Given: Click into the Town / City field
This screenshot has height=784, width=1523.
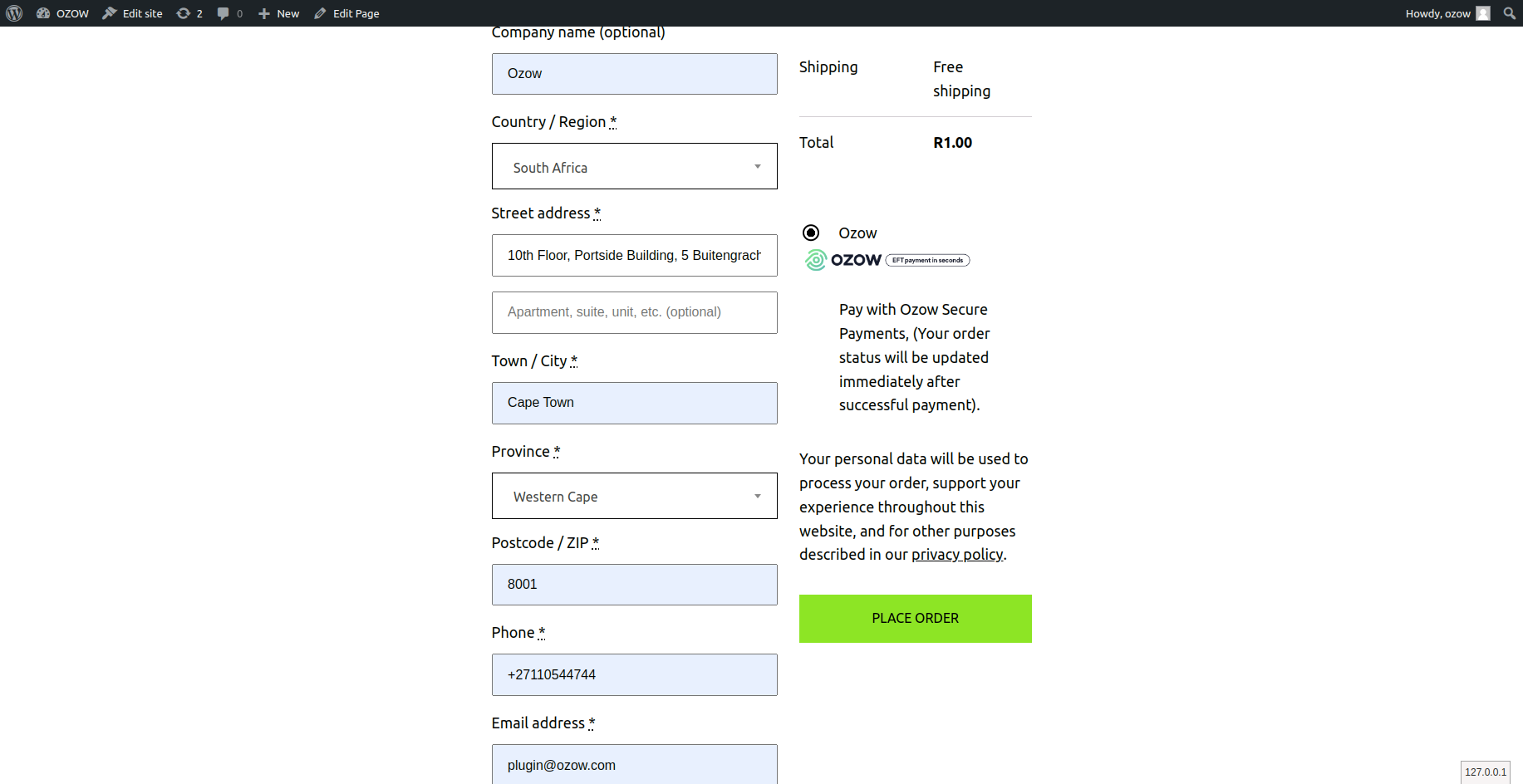Looking at the screenshot, I should (634, 403).
